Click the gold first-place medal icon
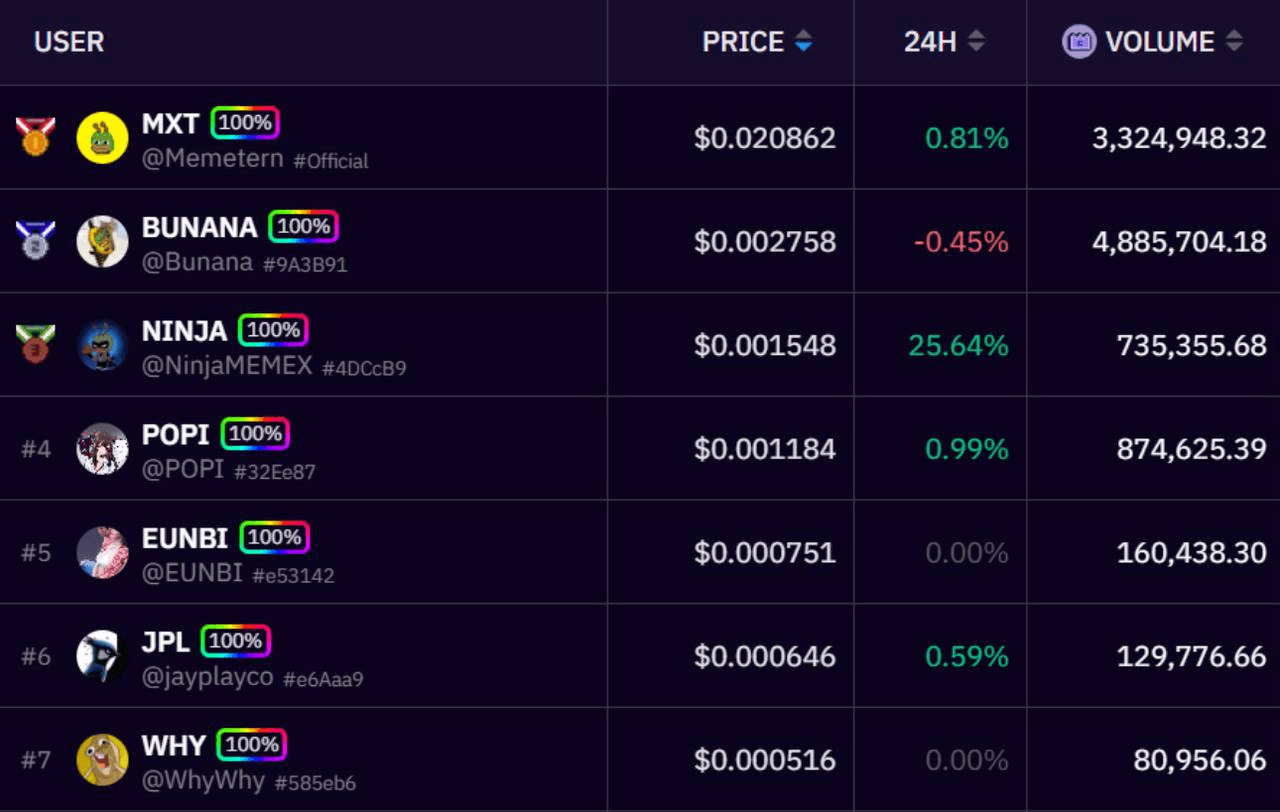 36,137
